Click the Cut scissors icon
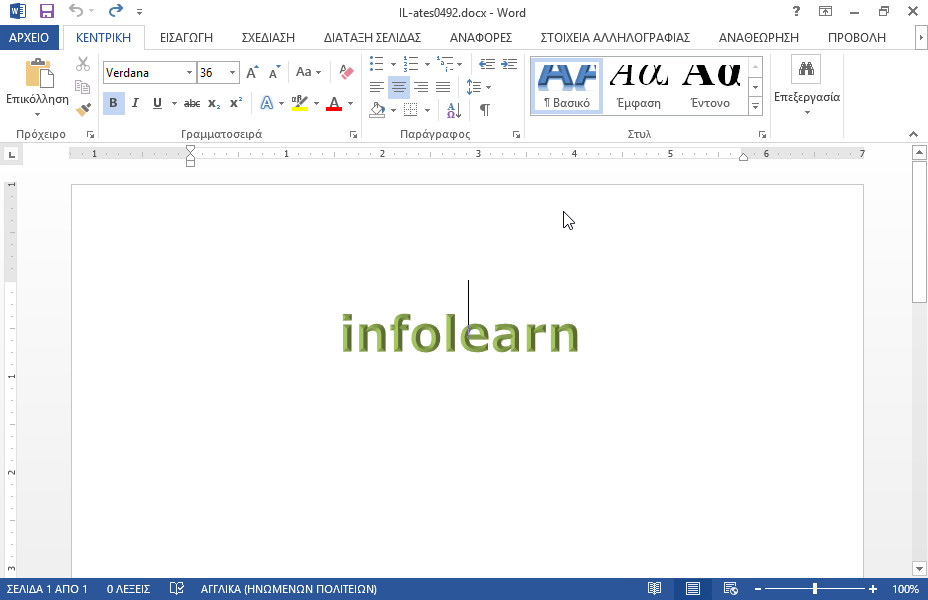 [83, 64]
